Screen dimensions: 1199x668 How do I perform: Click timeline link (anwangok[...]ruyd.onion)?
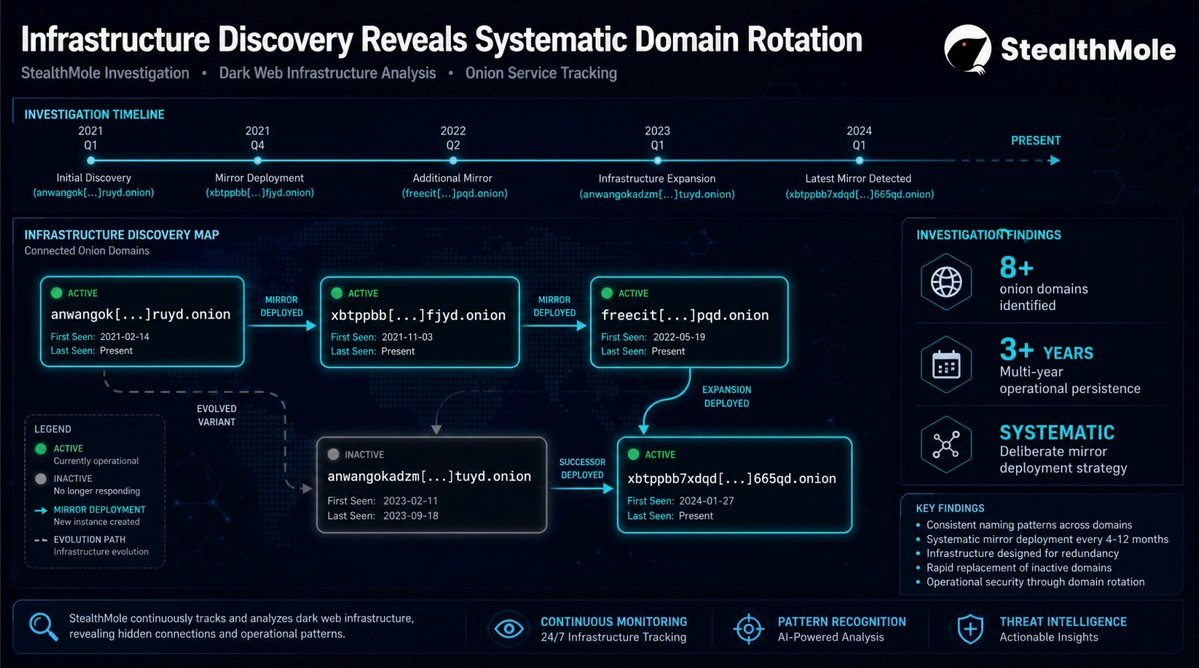pyautogui.click(x=93, y=193)
